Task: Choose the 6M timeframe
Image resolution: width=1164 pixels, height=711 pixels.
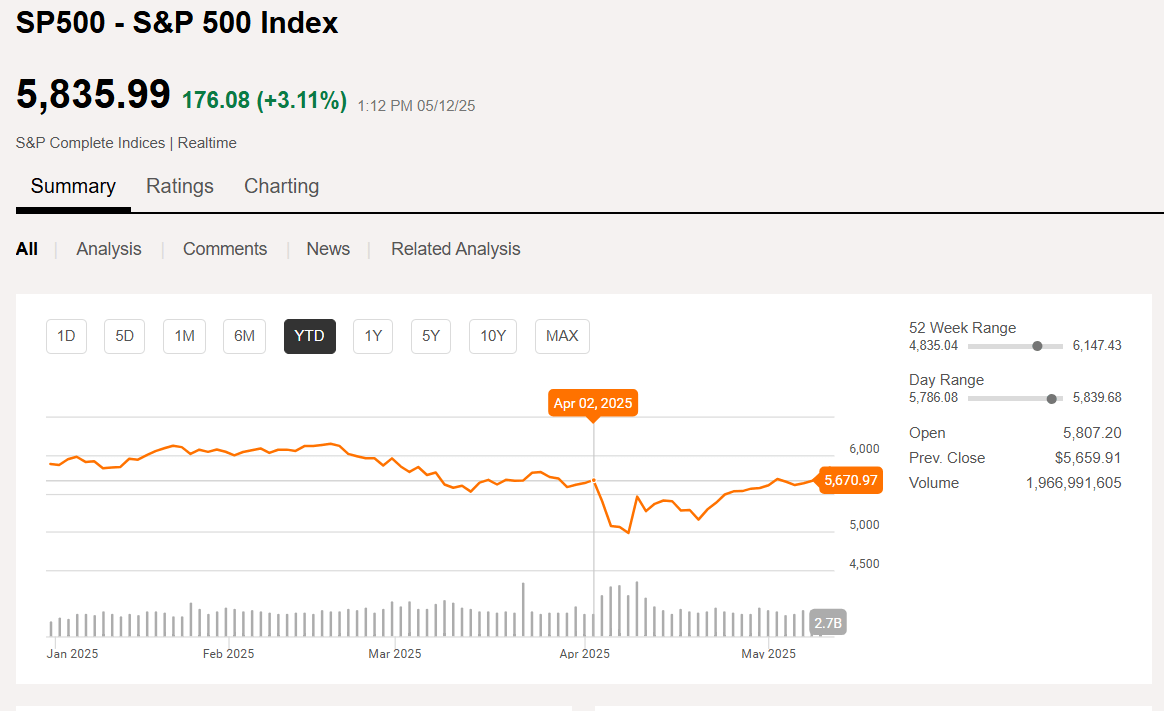Action: point(244,336)
